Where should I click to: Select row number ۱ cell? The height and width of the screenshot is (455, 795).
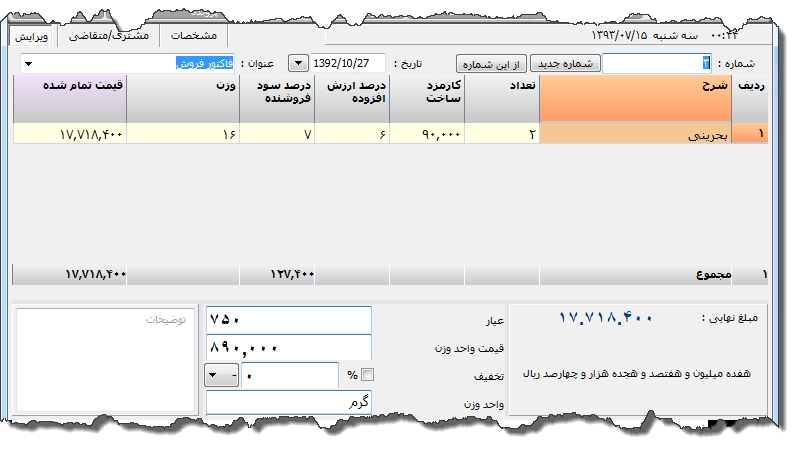(750, 134)
